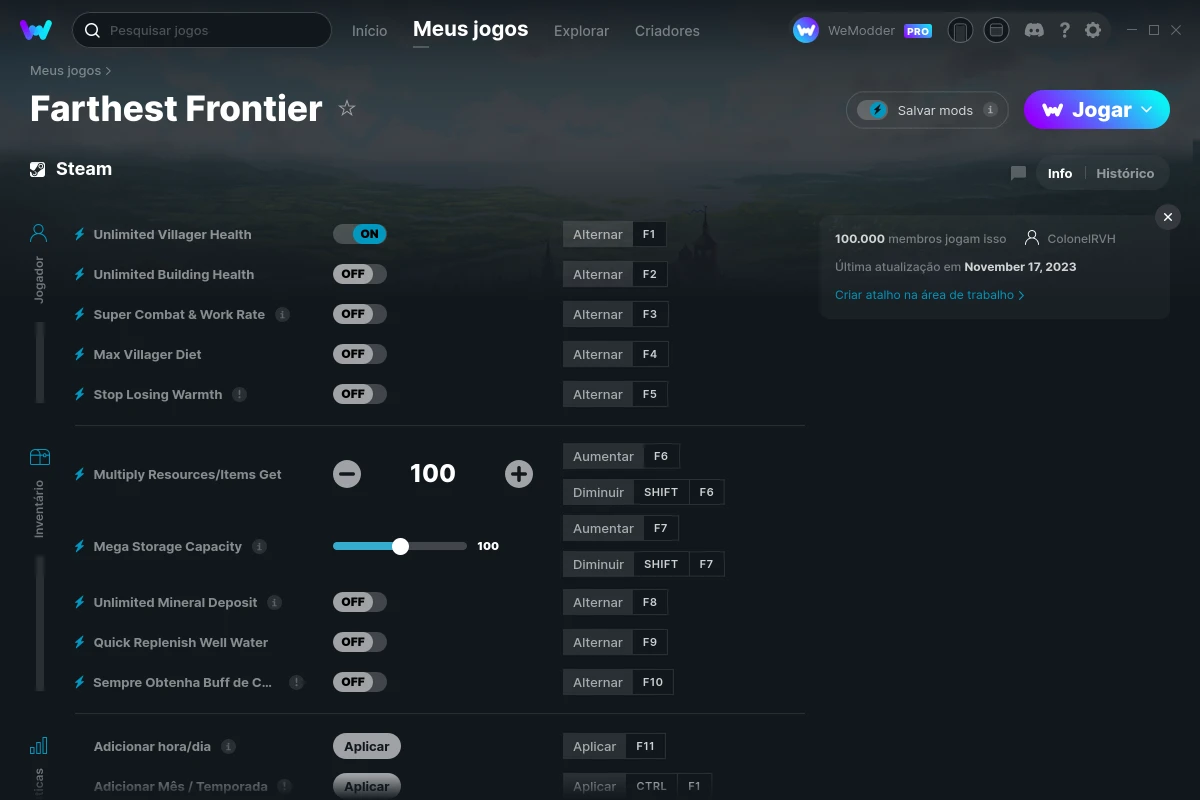Viewport: 1200px width, 800px height.
Task: Open the help question mark icon
Action: point(1065,30)
